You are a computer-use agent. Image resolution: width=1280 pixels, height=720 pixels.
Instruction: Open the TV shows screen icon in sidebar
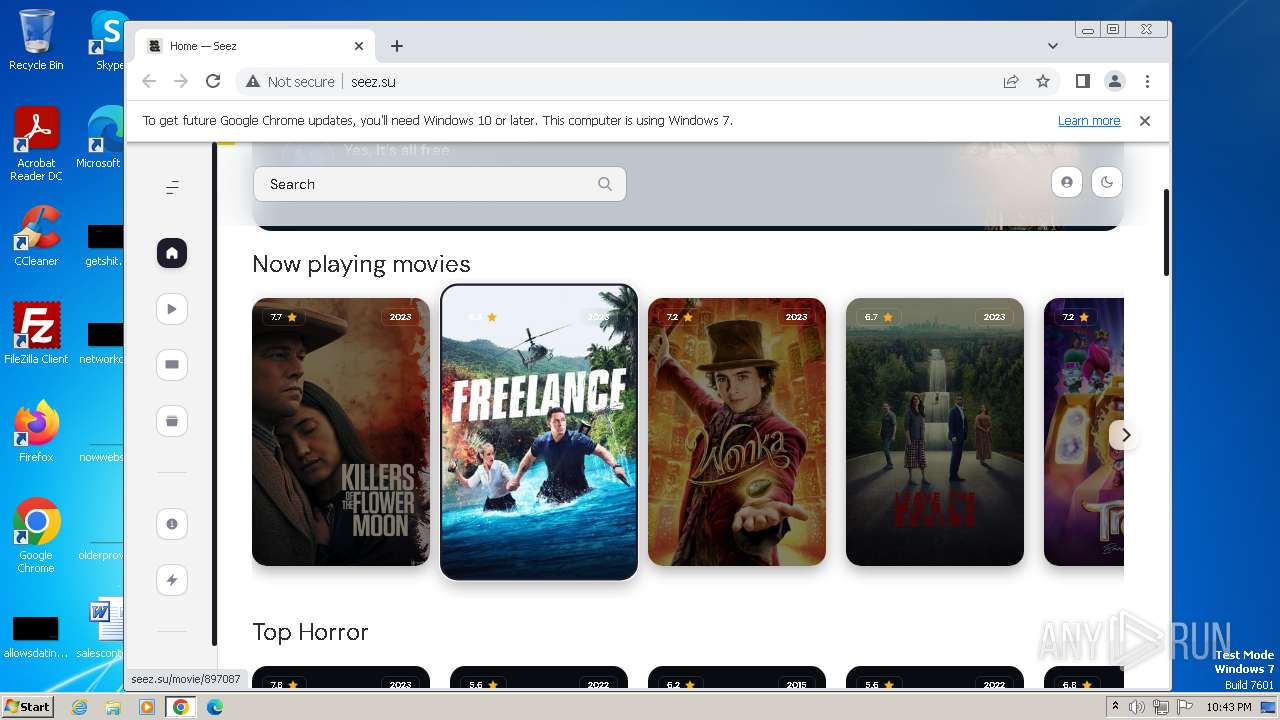click(x=172, y=365)
